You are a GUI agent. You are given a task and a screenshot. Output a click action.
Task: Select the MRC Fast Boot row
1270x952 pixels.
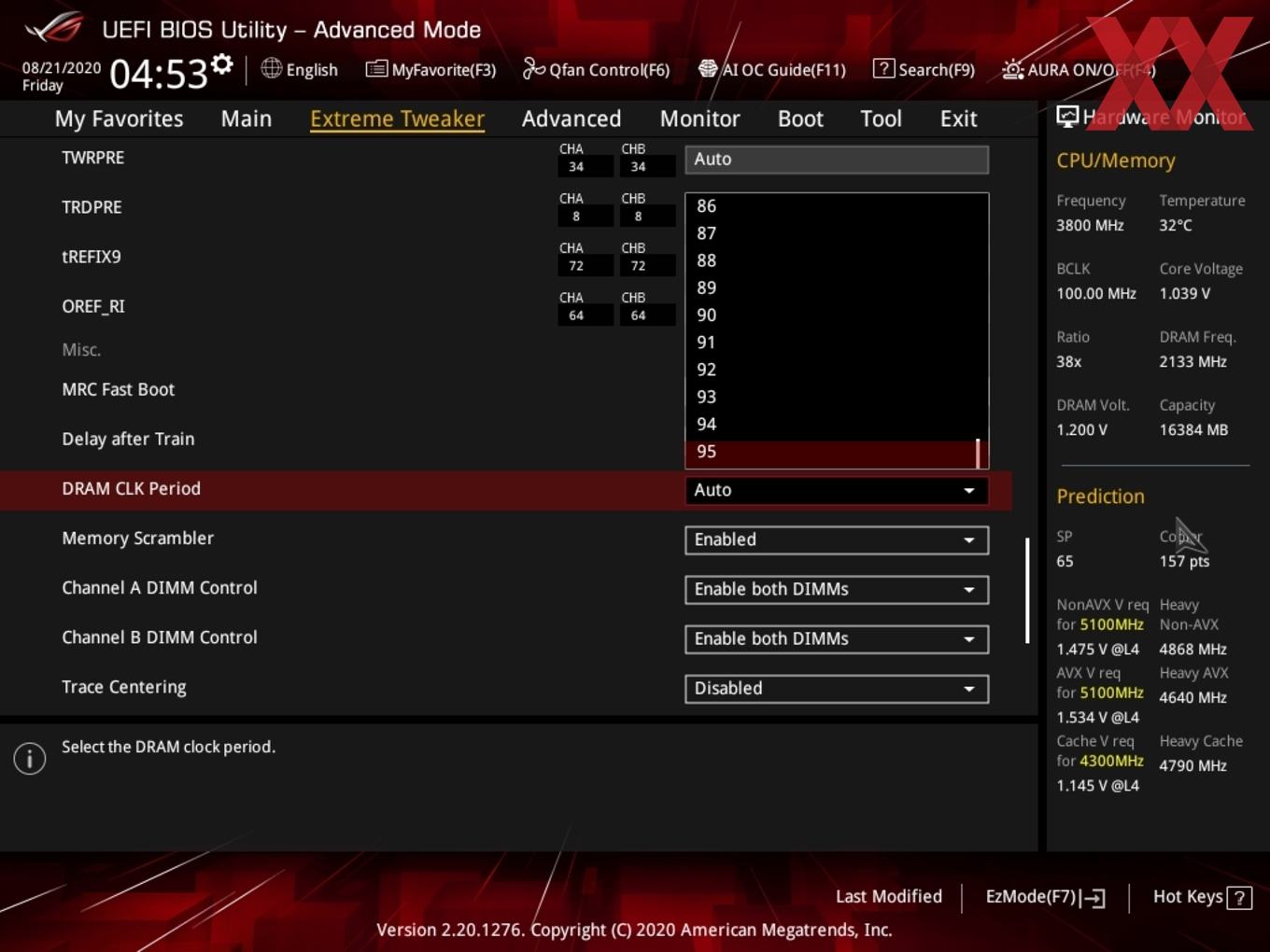[x=505, y=390]
